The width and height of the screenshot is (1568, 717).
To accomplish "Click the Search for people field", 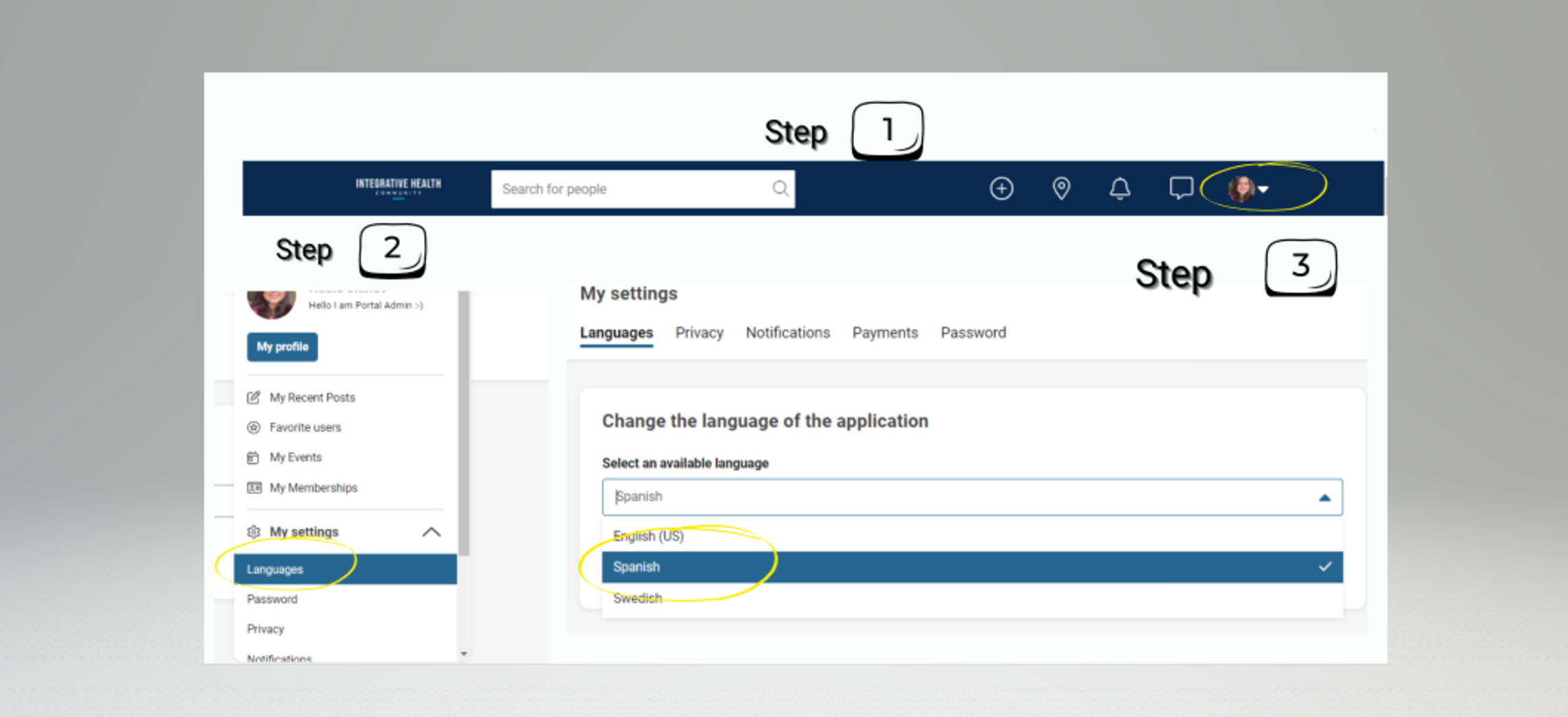I will (631, 189).
